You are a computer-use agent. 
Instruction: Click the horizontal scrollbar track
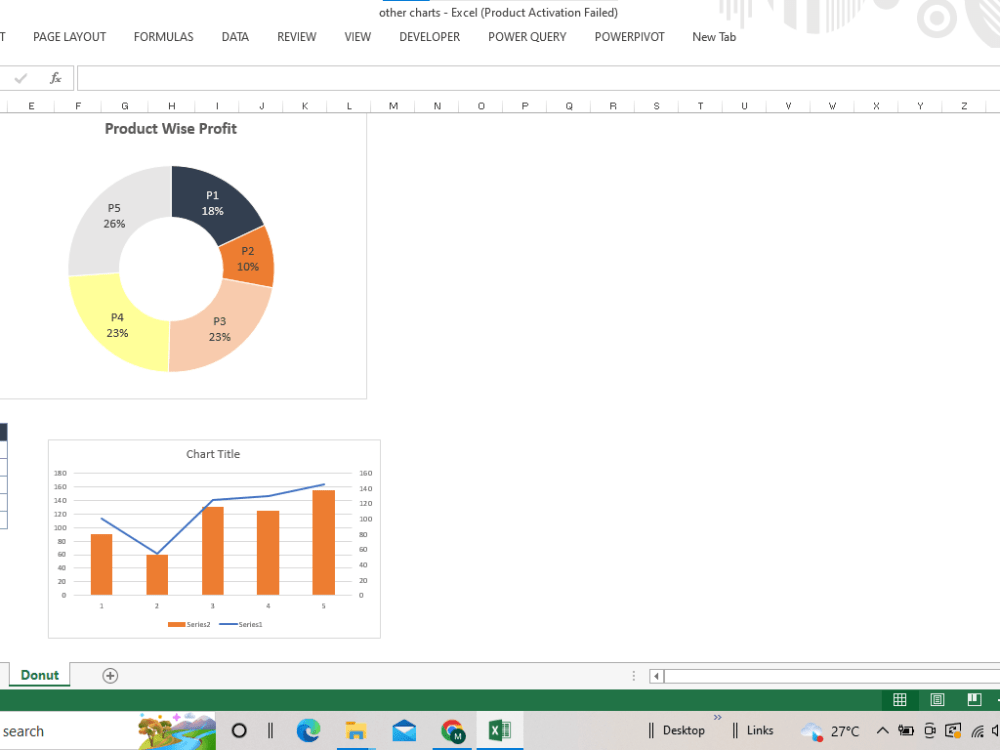pyautogui.click(x=832, y=676)
